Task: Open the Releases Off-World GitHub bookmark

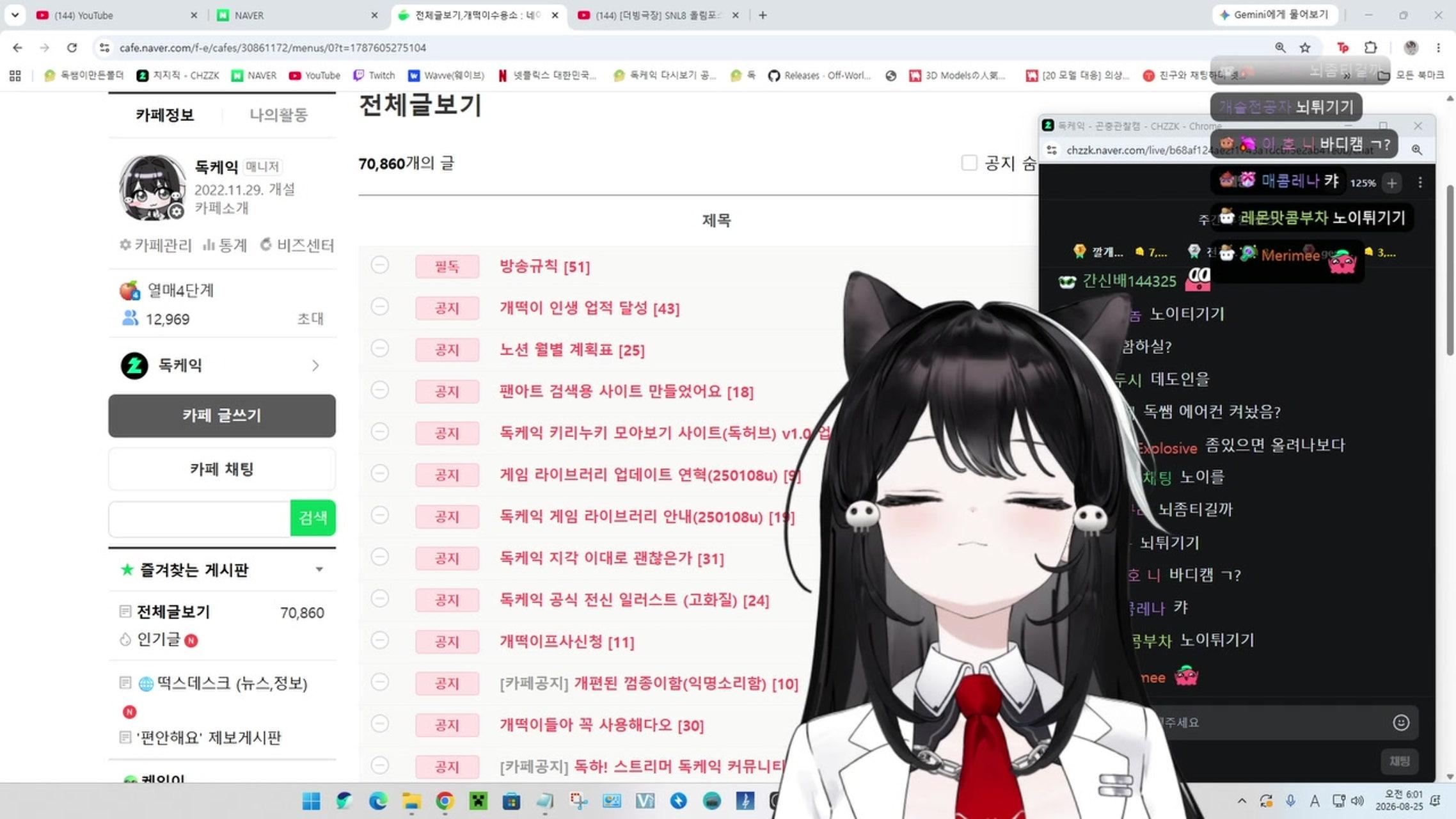Action: coord(819,76)
